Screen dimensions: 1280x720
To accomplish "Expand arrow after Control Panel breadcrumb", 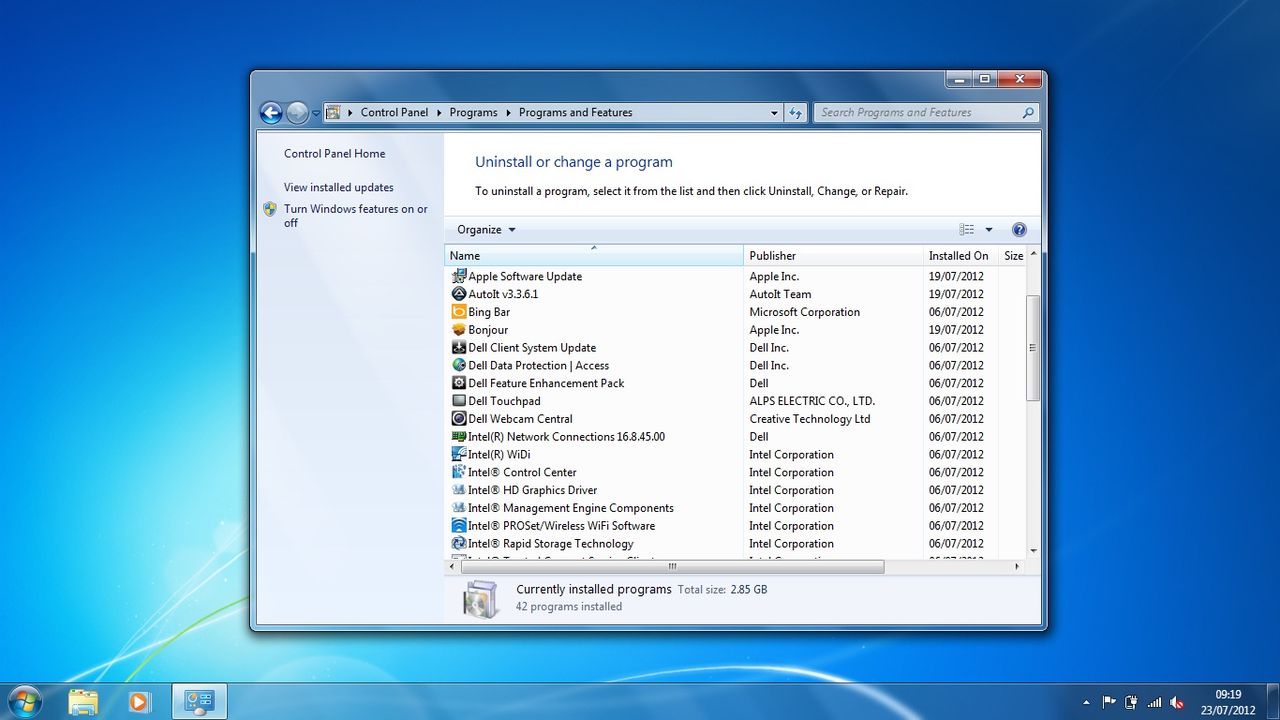I will (x=439, y=113).
